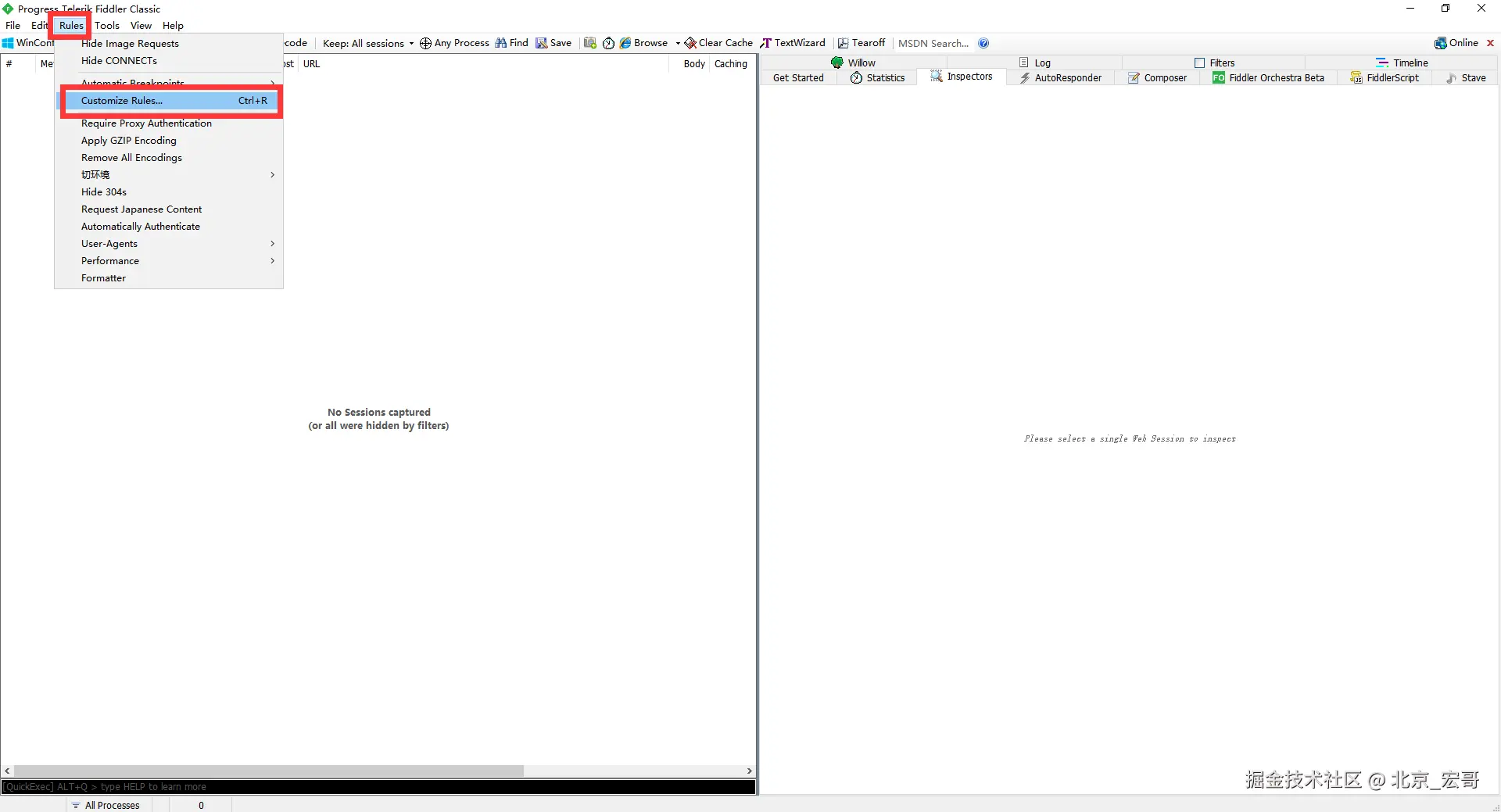The image size is (1501, 812).
Task: Open the Edit menu
Action: [x=39, y=26]
